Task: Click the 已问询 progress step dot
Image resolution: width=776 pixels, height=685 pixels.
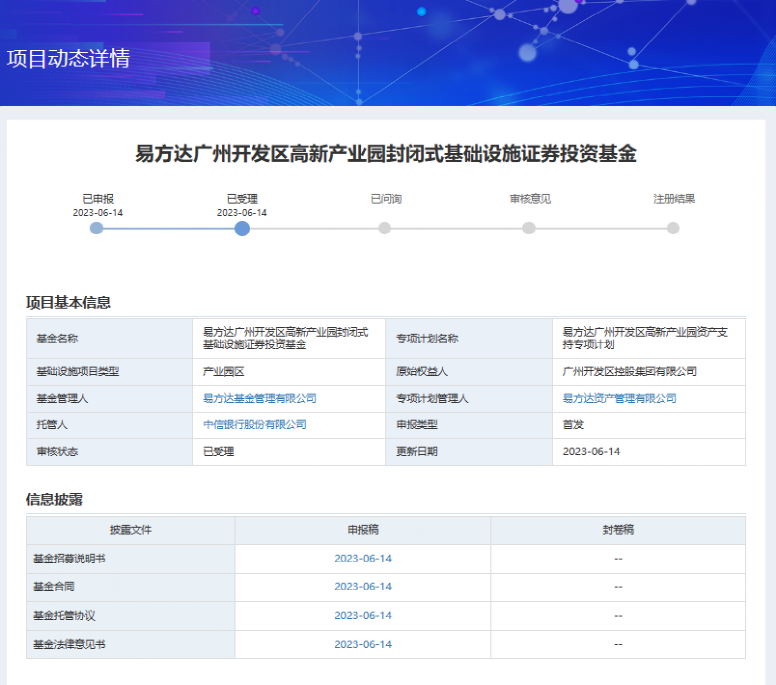Action: (385, 228)
